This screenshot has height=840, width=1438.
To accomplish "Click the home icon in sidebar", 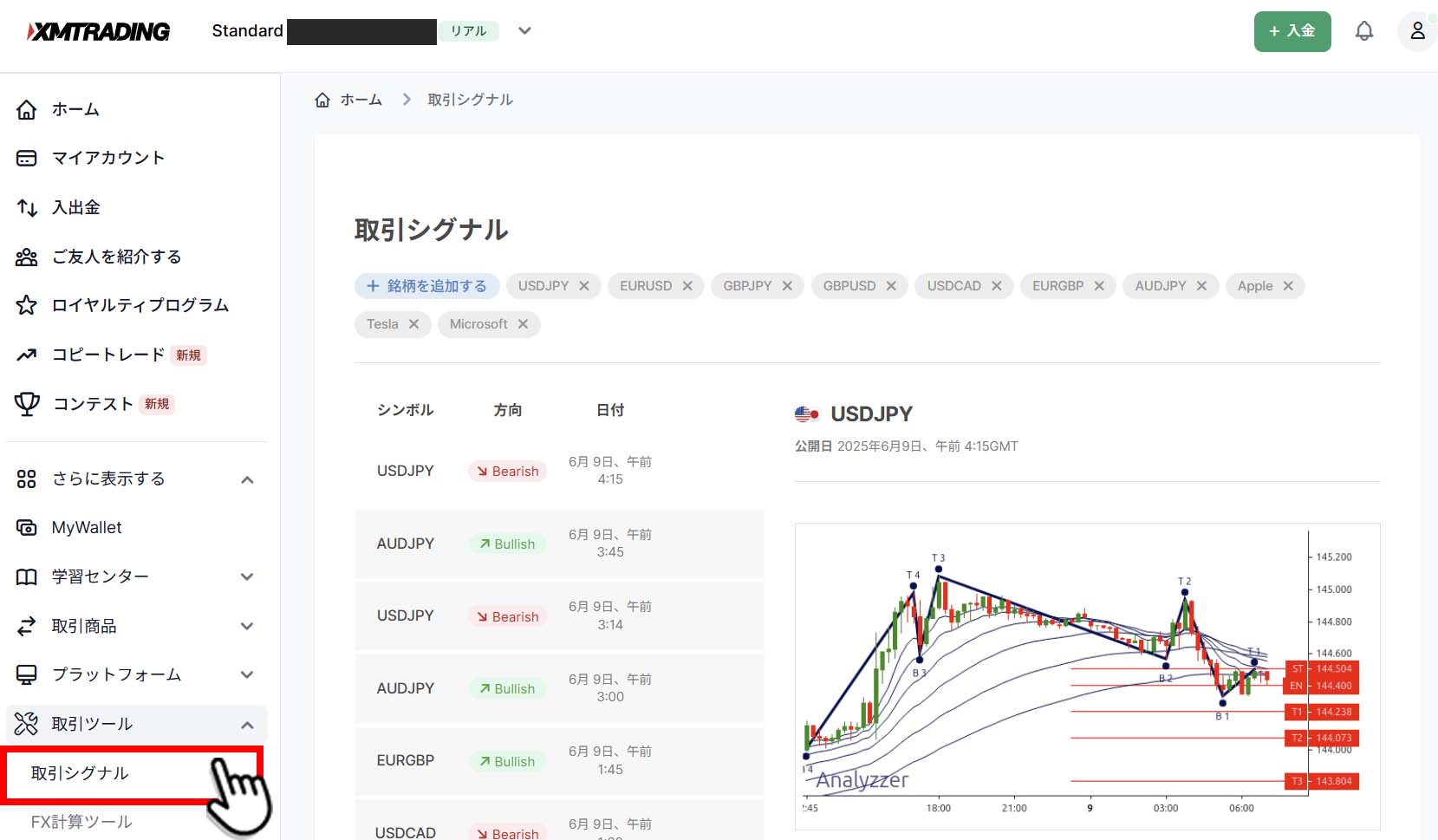I will tap(27, 109).
